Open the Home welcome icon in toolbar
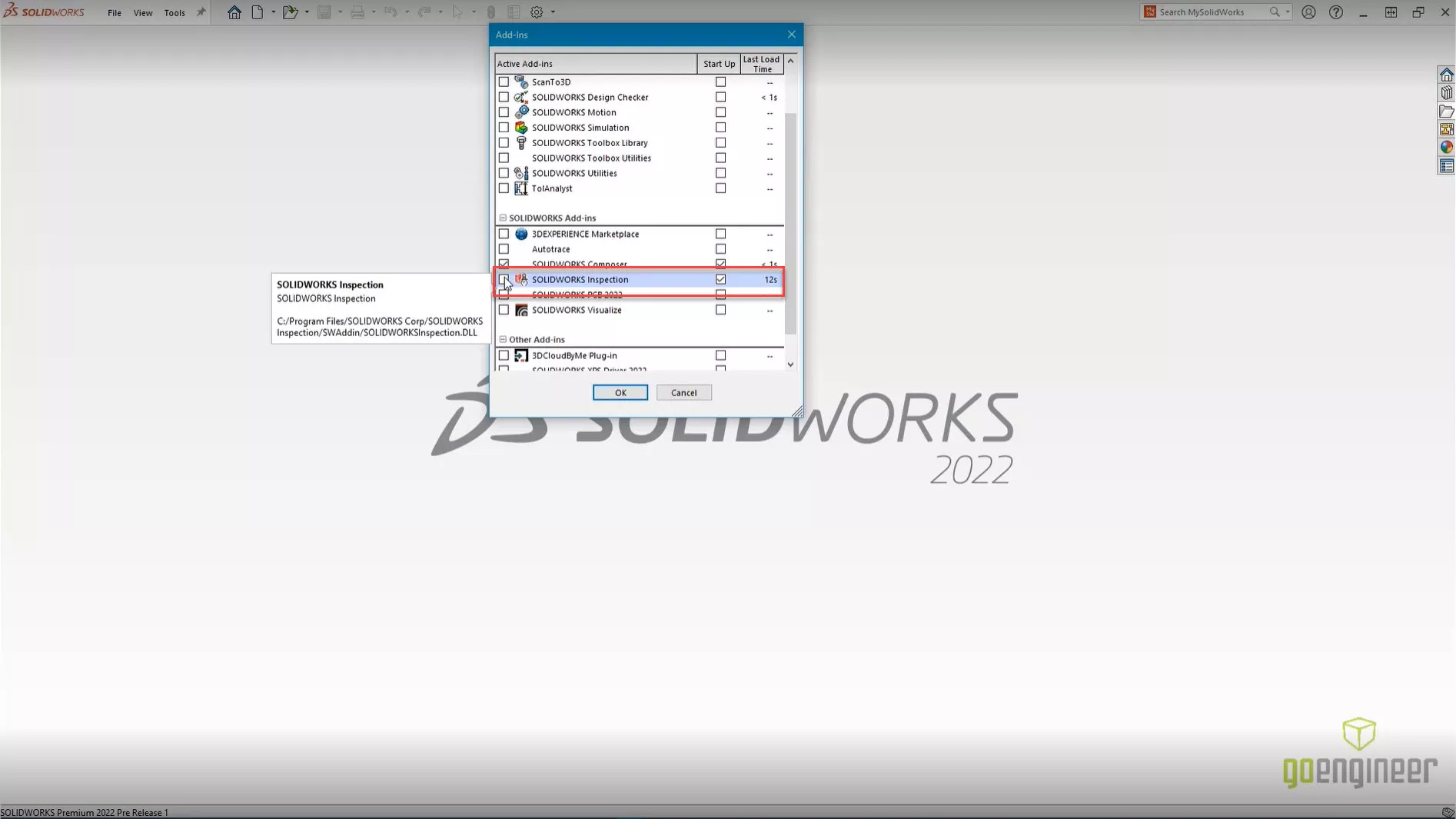The image size is (1456, 819). (234, 12)
